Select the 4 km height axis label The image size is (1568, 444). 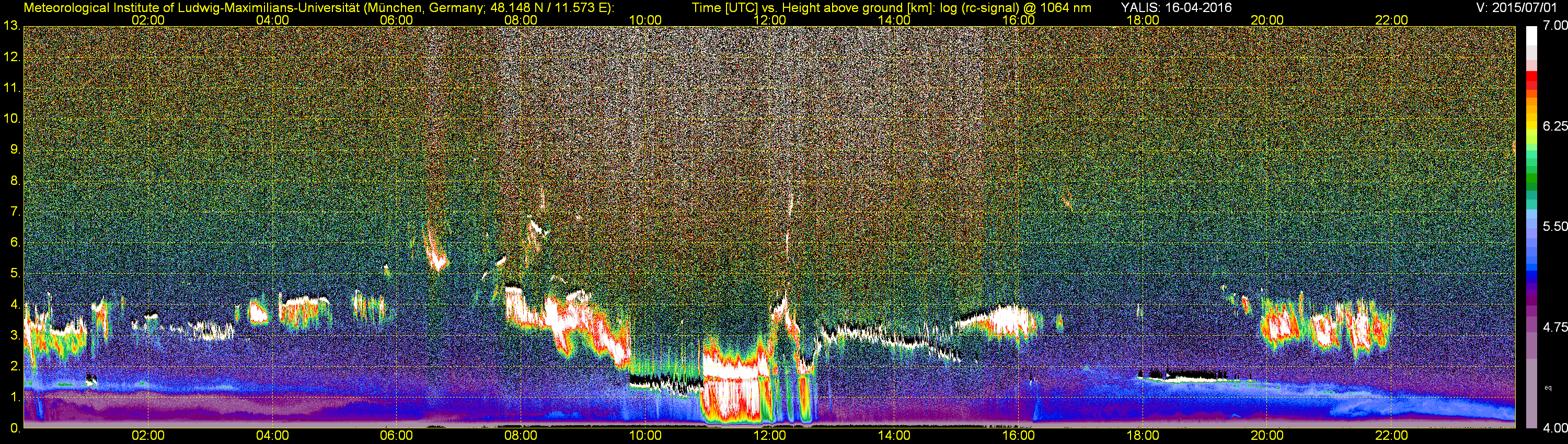pyautogui.click(x=15, y=304)
